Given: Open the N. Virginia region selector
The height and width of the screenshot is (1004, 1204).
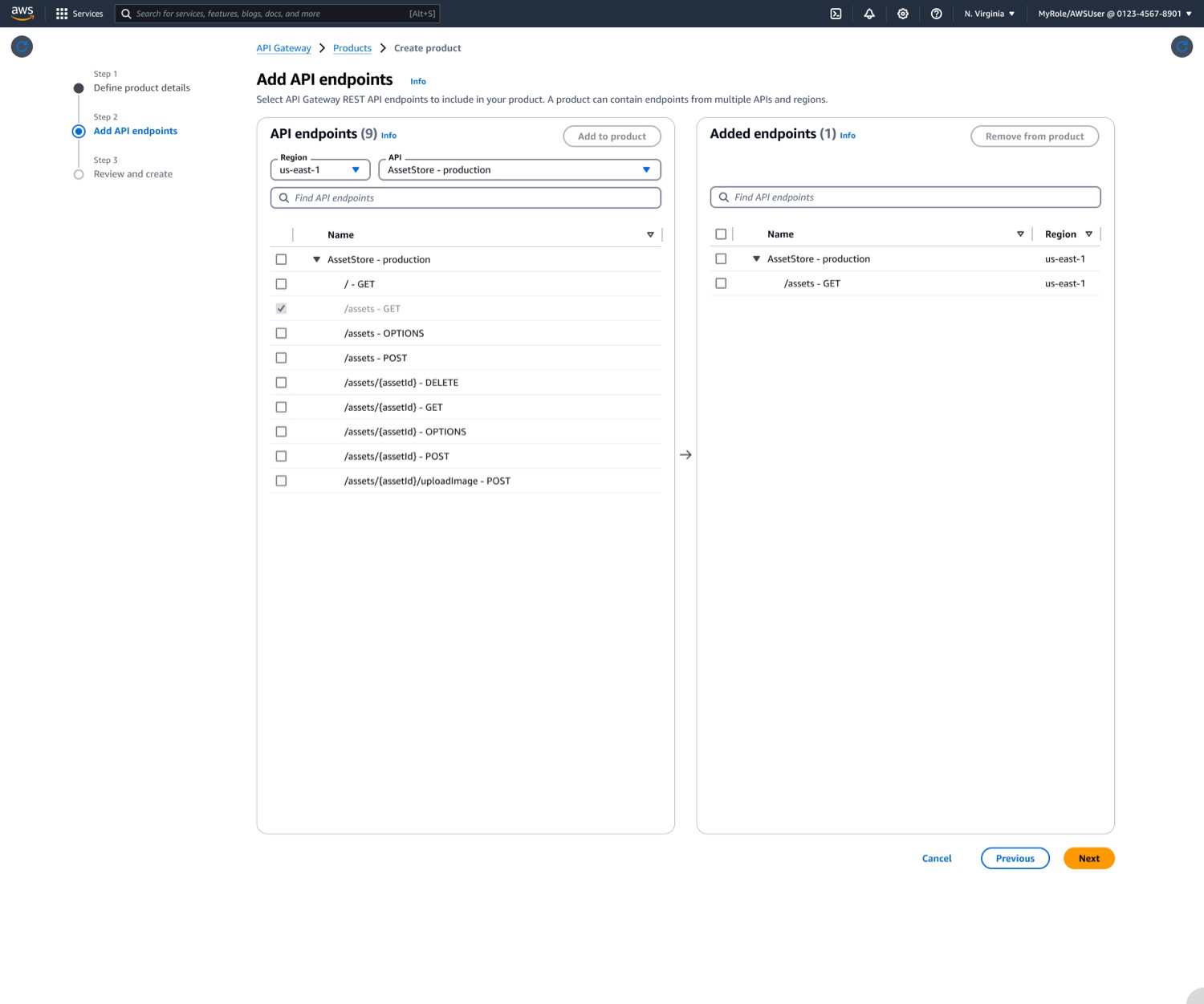Looking at the screenshot, I should click(x=989, y=14).
